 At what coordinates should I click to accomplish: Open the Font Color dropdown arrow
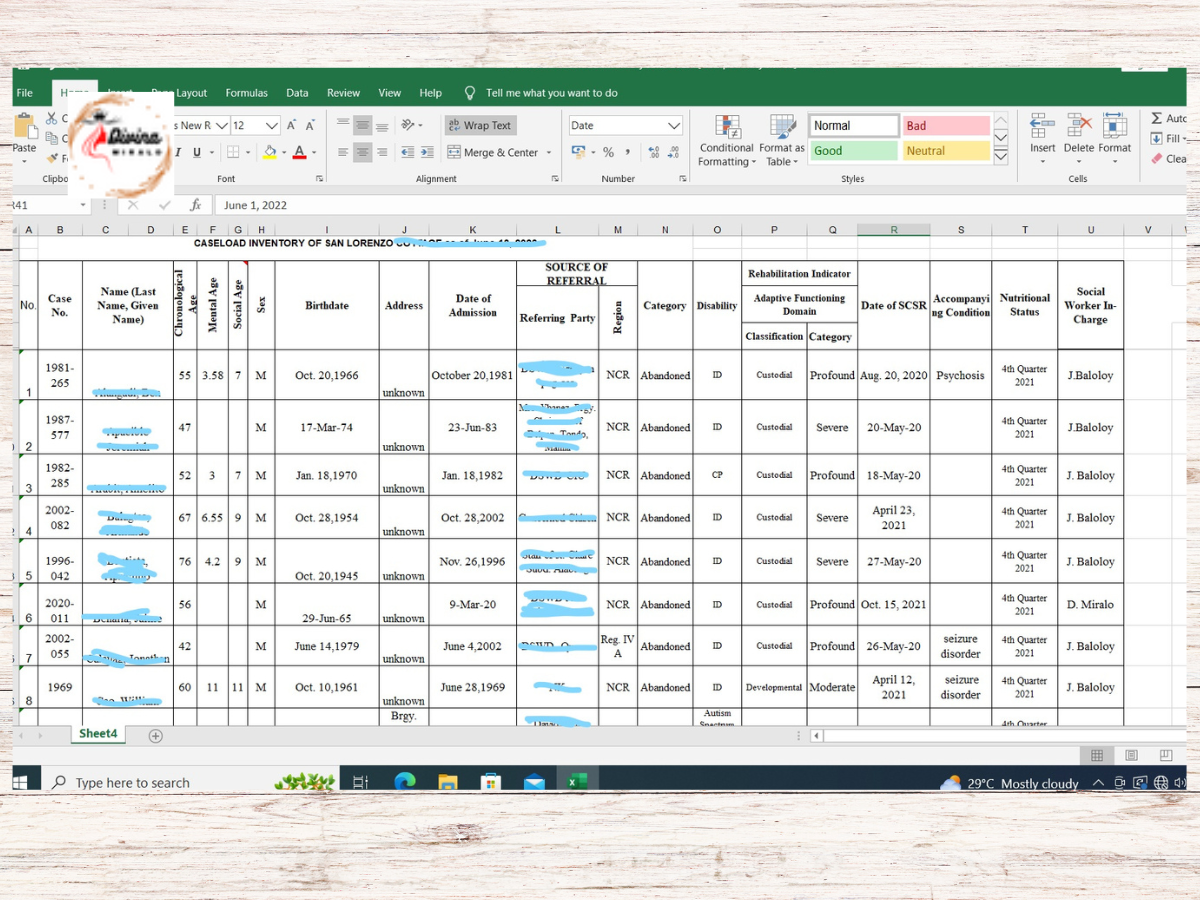tap(313, 153)
